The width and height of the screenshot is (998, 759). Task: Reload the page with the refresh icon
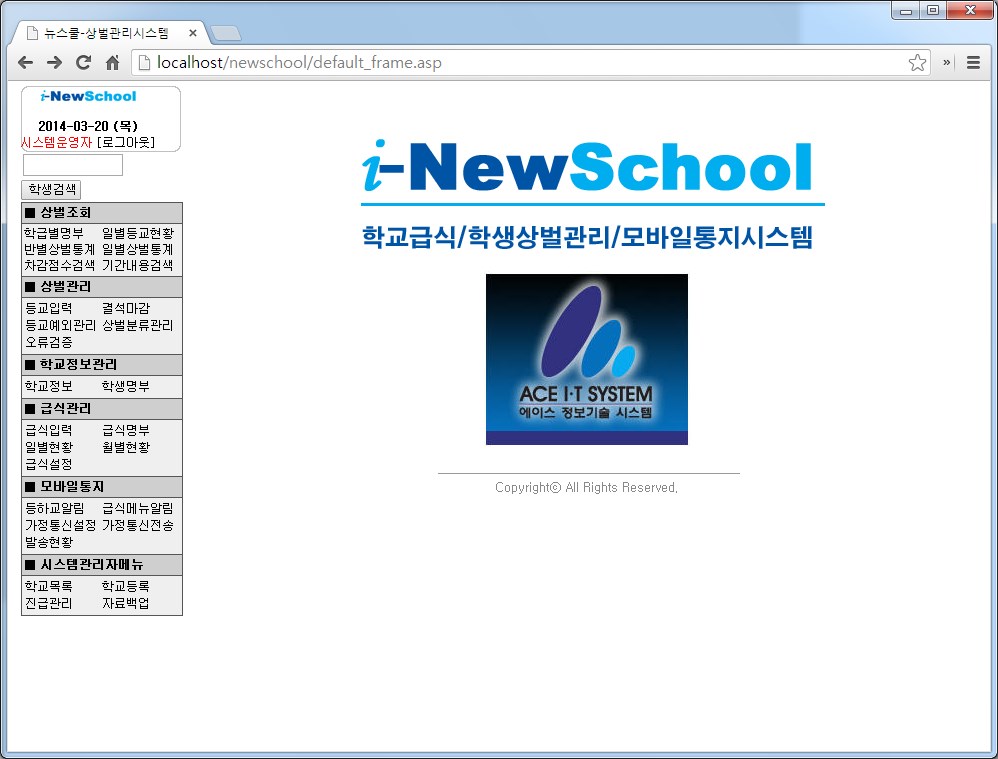pyautogui.click(x=83, y=63)
